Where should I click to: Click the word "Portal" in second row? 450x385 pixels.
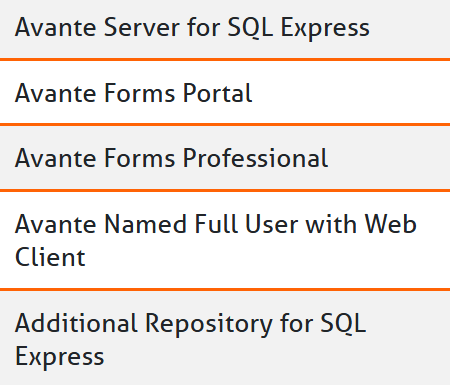point(217,93)
